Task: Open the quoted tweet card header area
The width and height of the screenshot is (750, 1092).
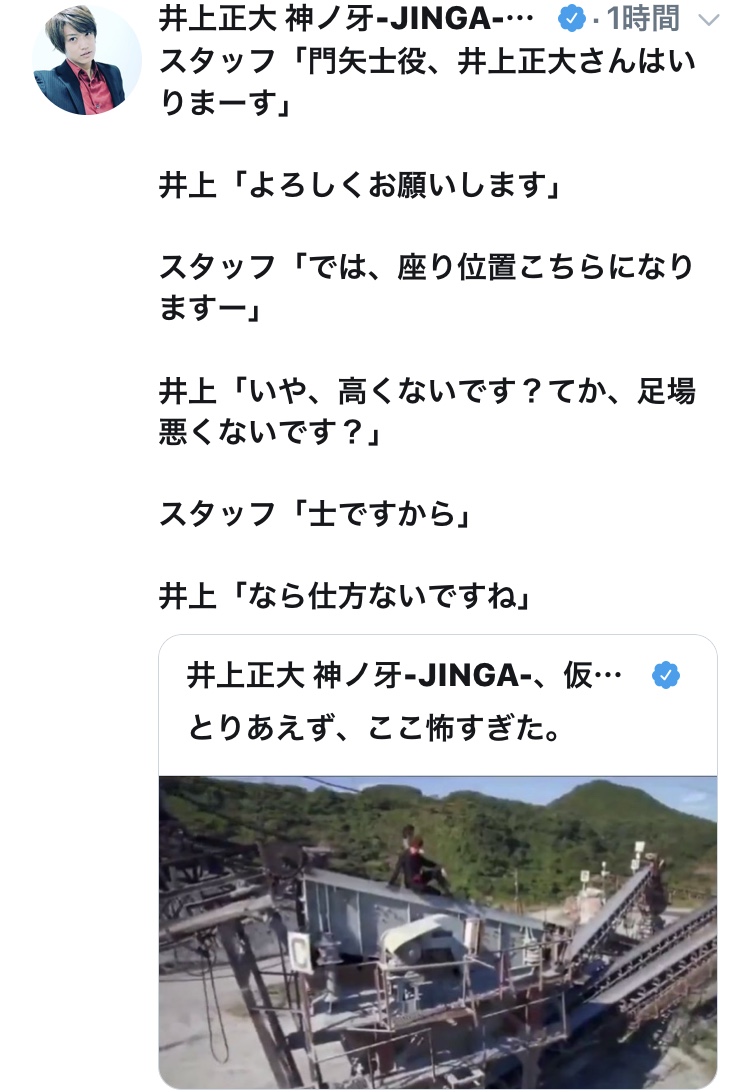Action: pyautogui.click(x=438, y=703)
